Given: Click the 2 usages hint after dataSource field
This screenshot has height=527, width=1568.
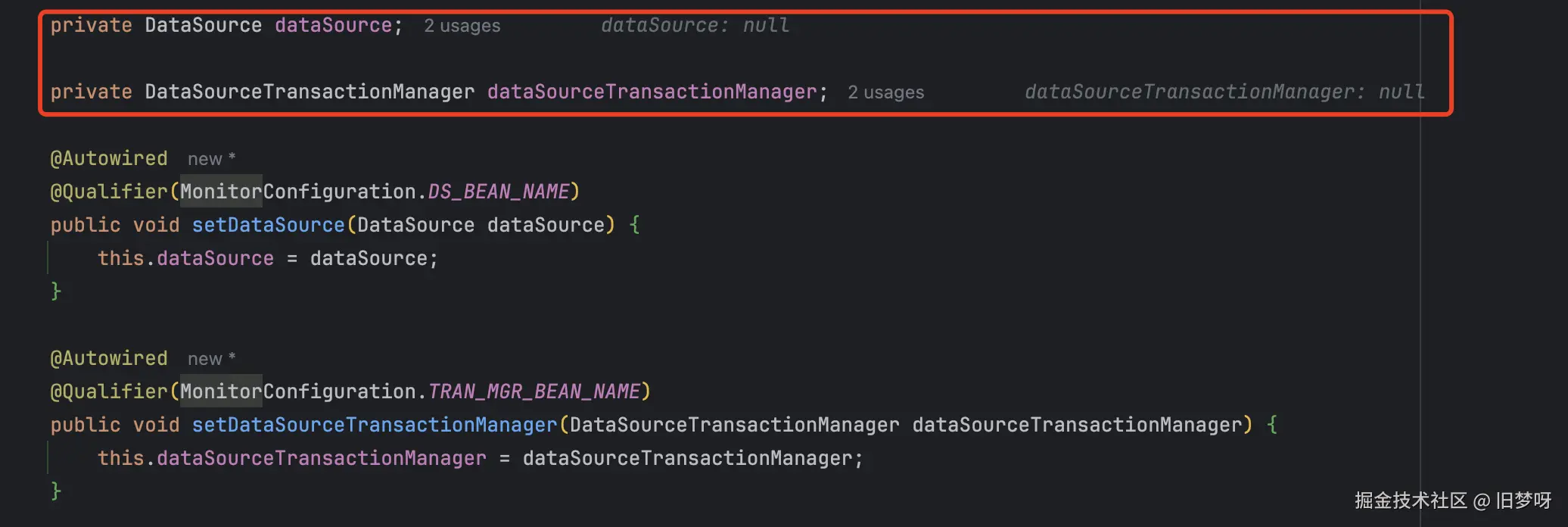Looking at the screenshot, I should pos(462,26).
